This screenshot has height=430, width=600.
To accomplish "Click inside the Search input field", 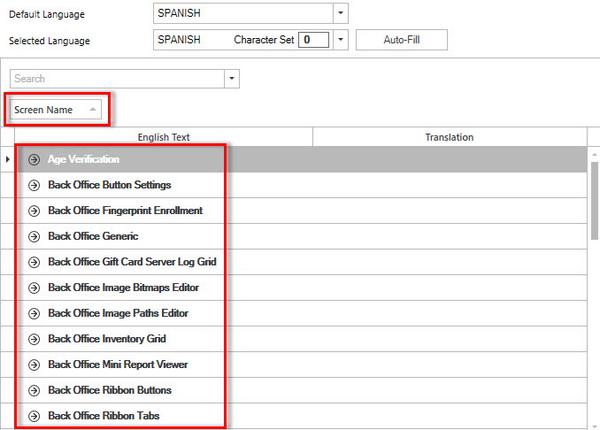I will [115, 78].
